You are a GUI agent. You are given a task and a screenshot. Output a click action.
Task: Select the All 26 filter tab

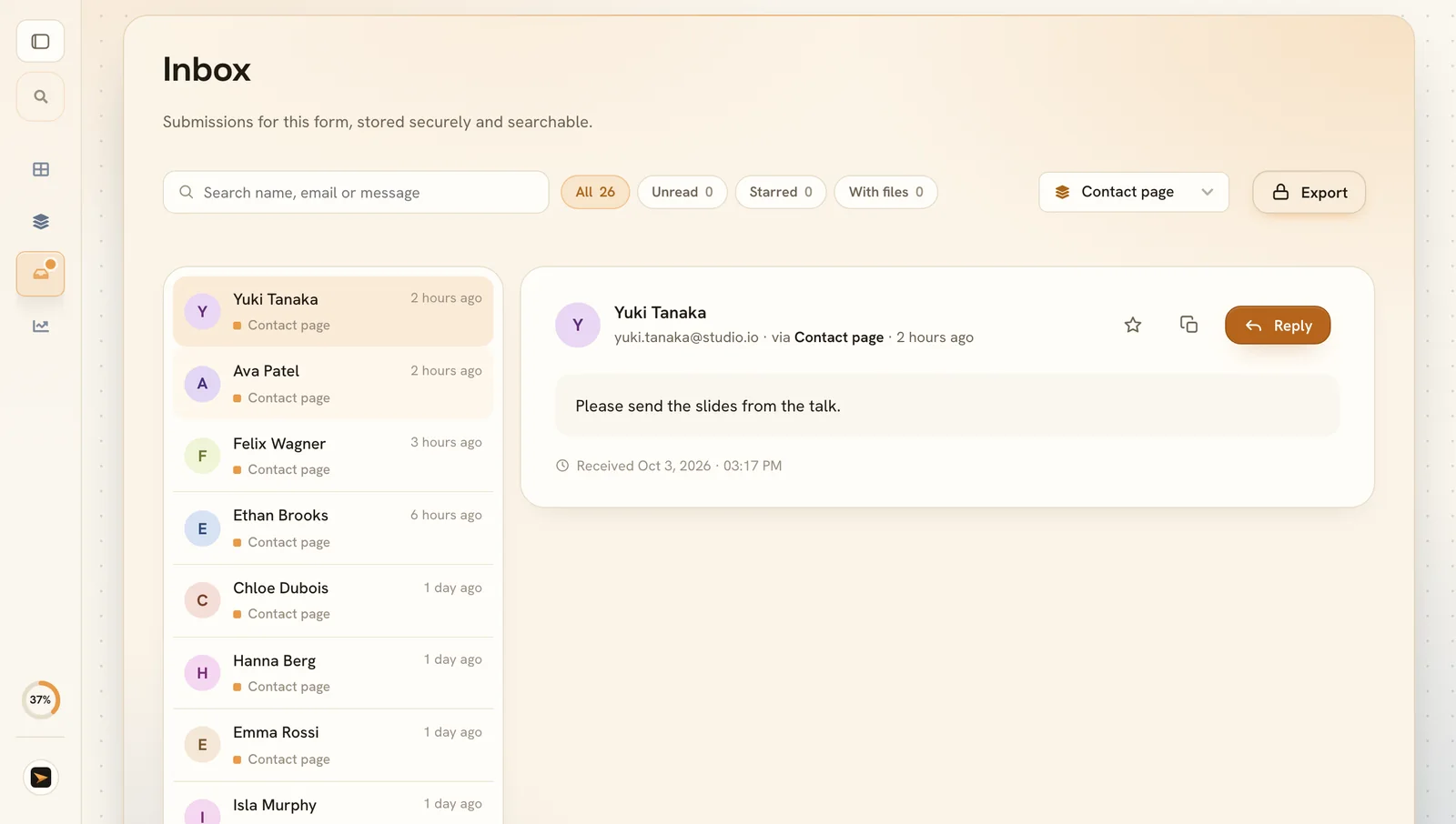(x=595, y=192)
